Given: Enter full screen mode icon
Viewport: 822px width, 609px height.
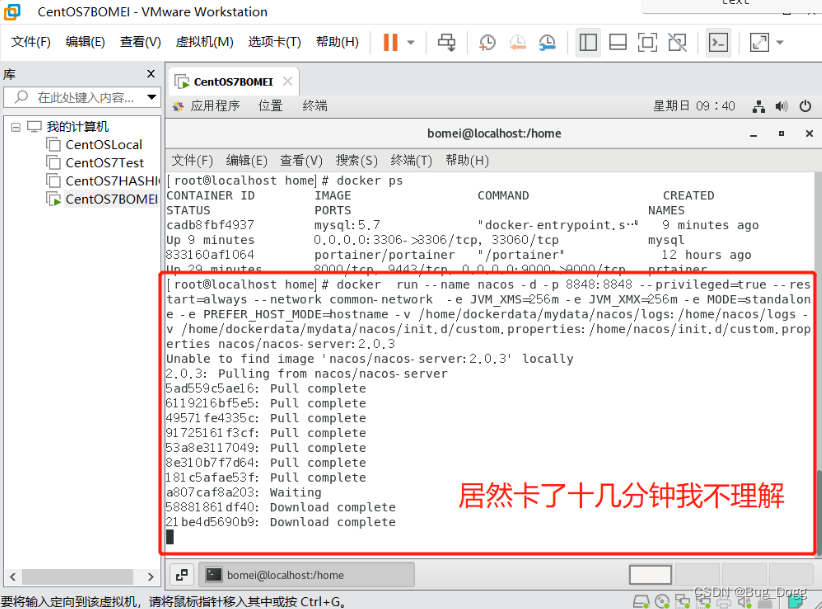Looking at the screenshot, I should click(647, 42).
